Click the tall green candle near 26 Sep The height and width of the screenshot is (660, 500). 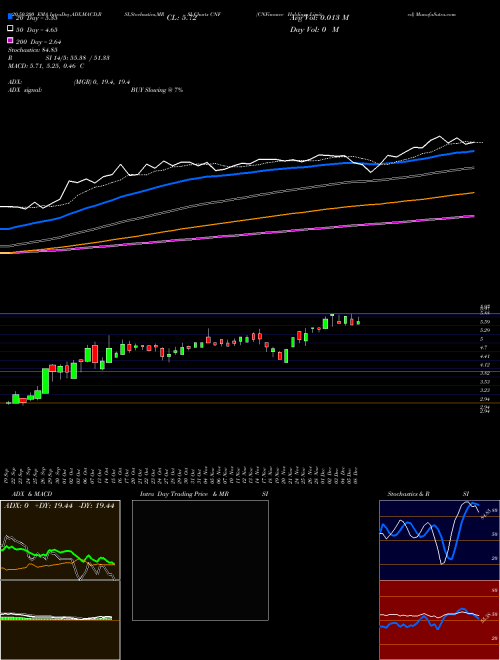coord(45,381)
